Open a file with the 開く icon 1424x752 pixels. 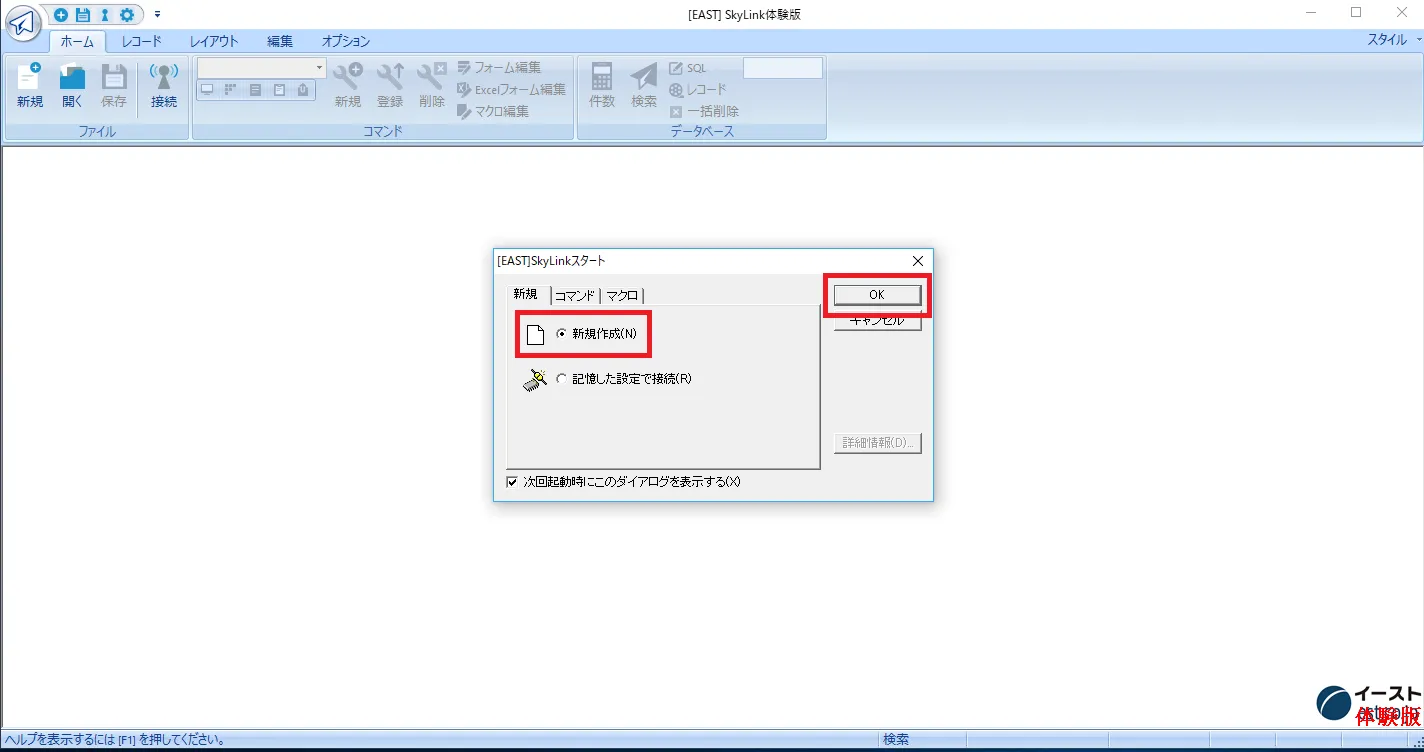click(72, 85)
